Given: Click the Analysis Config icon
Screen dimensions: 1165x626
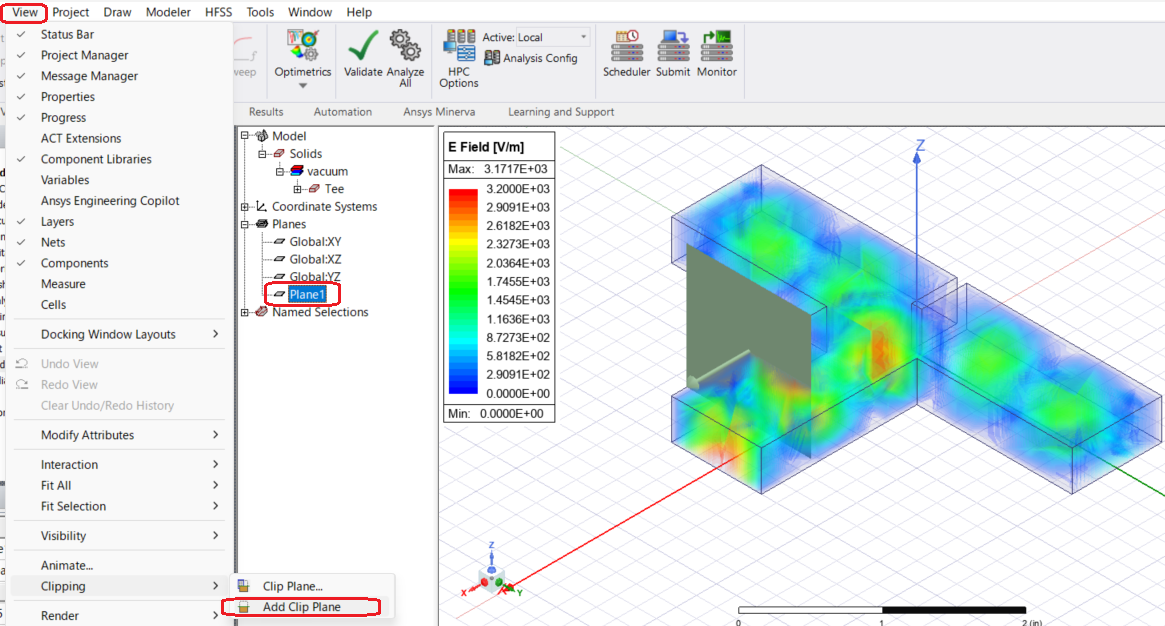Looking at the screenshot, I should 492,58.
